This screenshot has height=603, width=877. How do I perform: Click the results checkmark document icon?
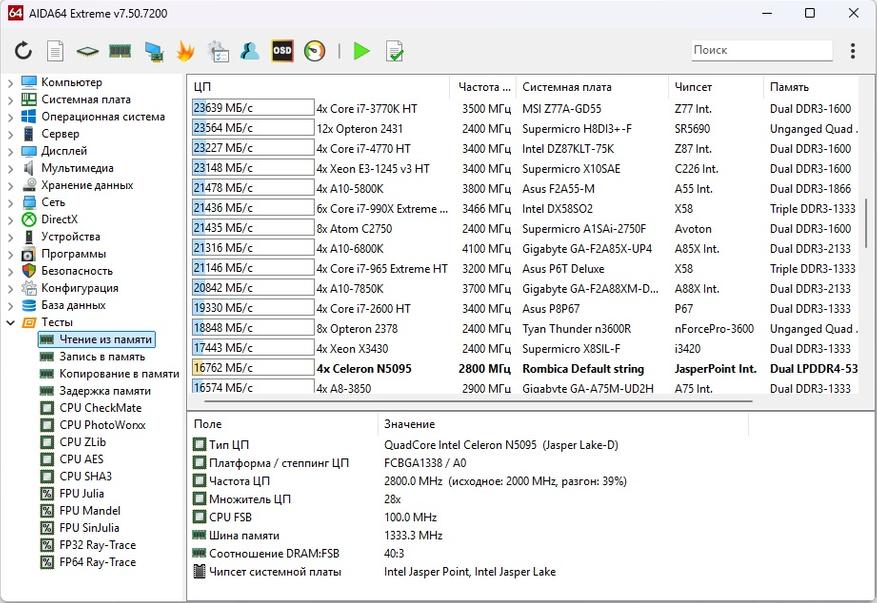click(x=394, y=51)
